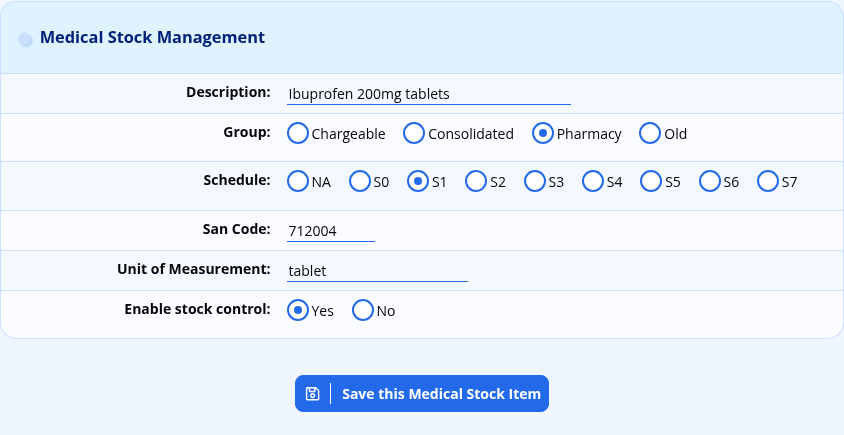844x435 pixels.
Task: Enable stock control with Yes
Action: (298, 310)
